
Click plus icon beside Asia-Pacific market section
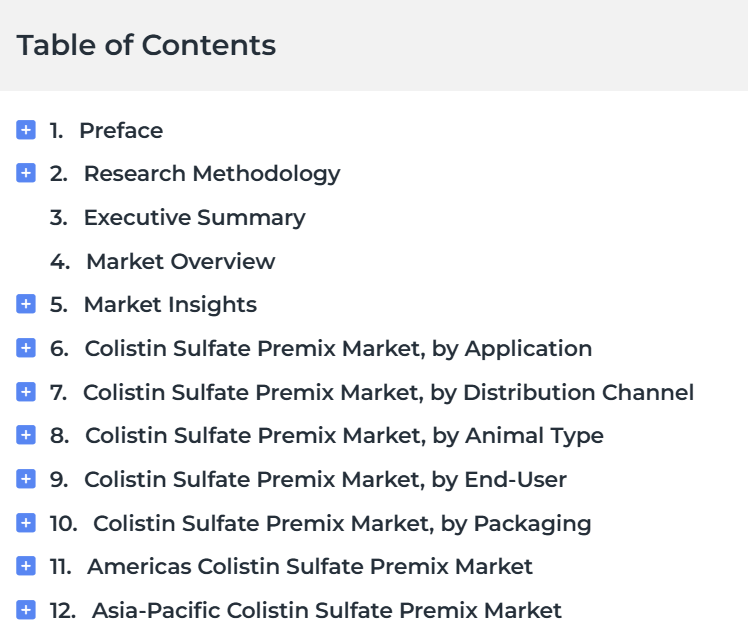tap(26, 610)
